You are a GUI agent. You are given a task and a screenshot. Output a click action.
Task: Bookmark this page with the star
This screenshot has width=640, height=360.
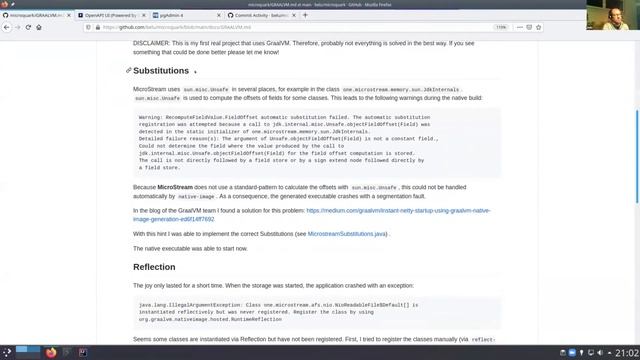pyautogui.click(x=538, y=27)
